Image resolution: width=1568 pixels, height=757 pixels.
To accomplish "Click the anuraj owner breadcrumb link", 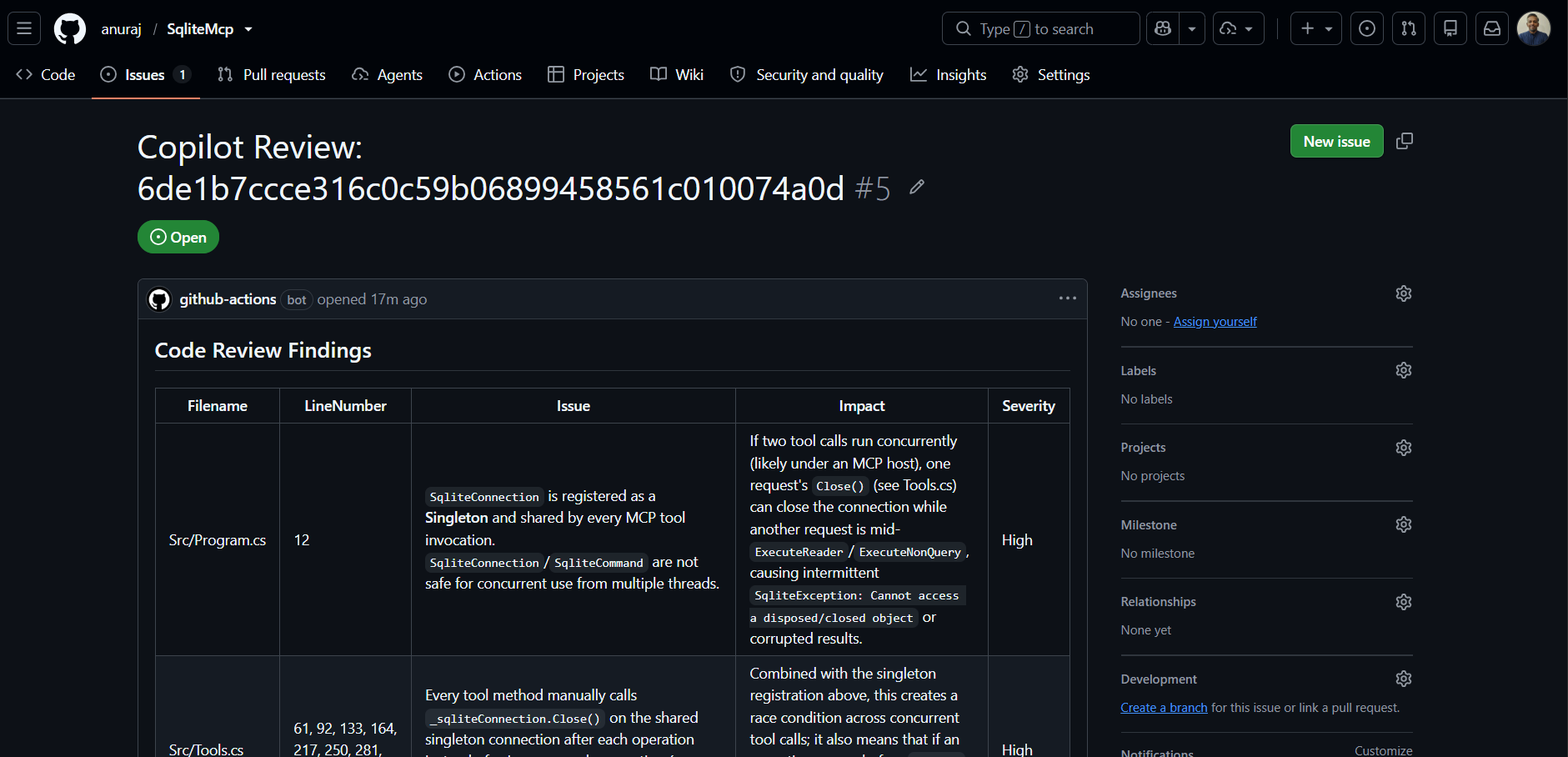I will [122, 29].
